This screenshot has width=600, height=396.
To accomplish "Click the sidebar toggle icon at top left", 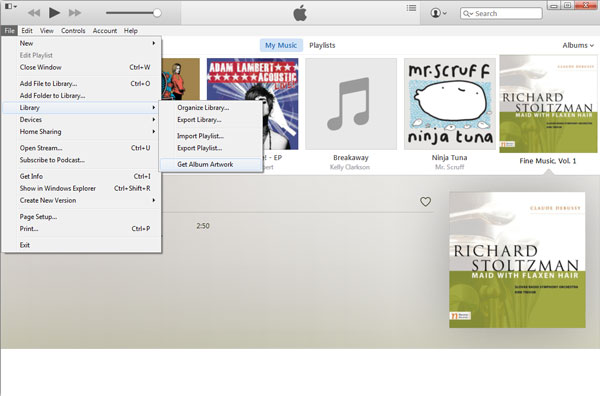I will click(10, 6).
